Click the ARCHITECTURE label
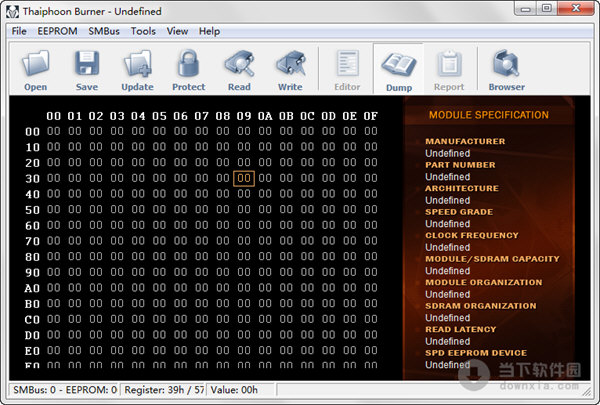This screenshot has width=600, height=405. (x=462, y=188)
